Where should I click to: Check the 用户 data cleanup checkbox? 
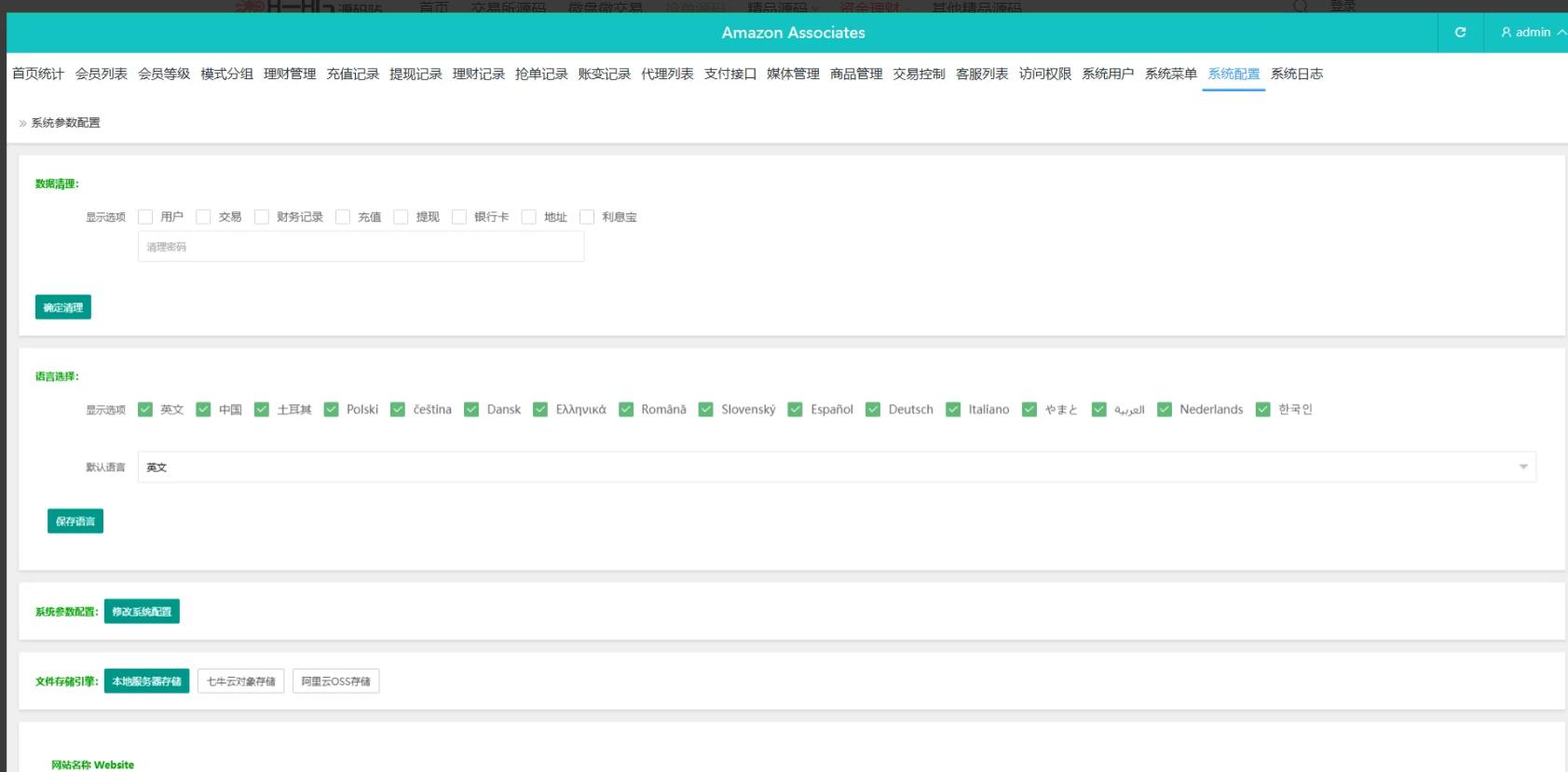(x=145, y=217)
